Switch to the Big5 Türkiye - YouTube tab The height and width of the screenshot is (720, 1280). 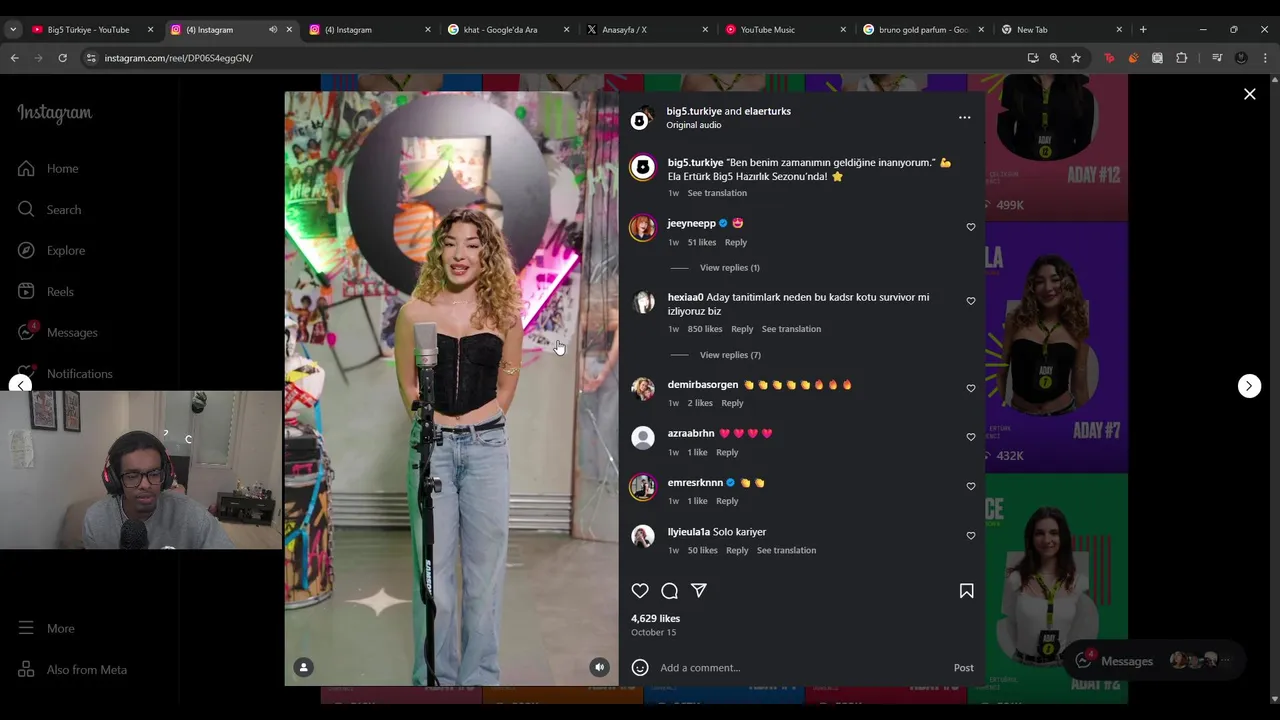coord(88,29)
